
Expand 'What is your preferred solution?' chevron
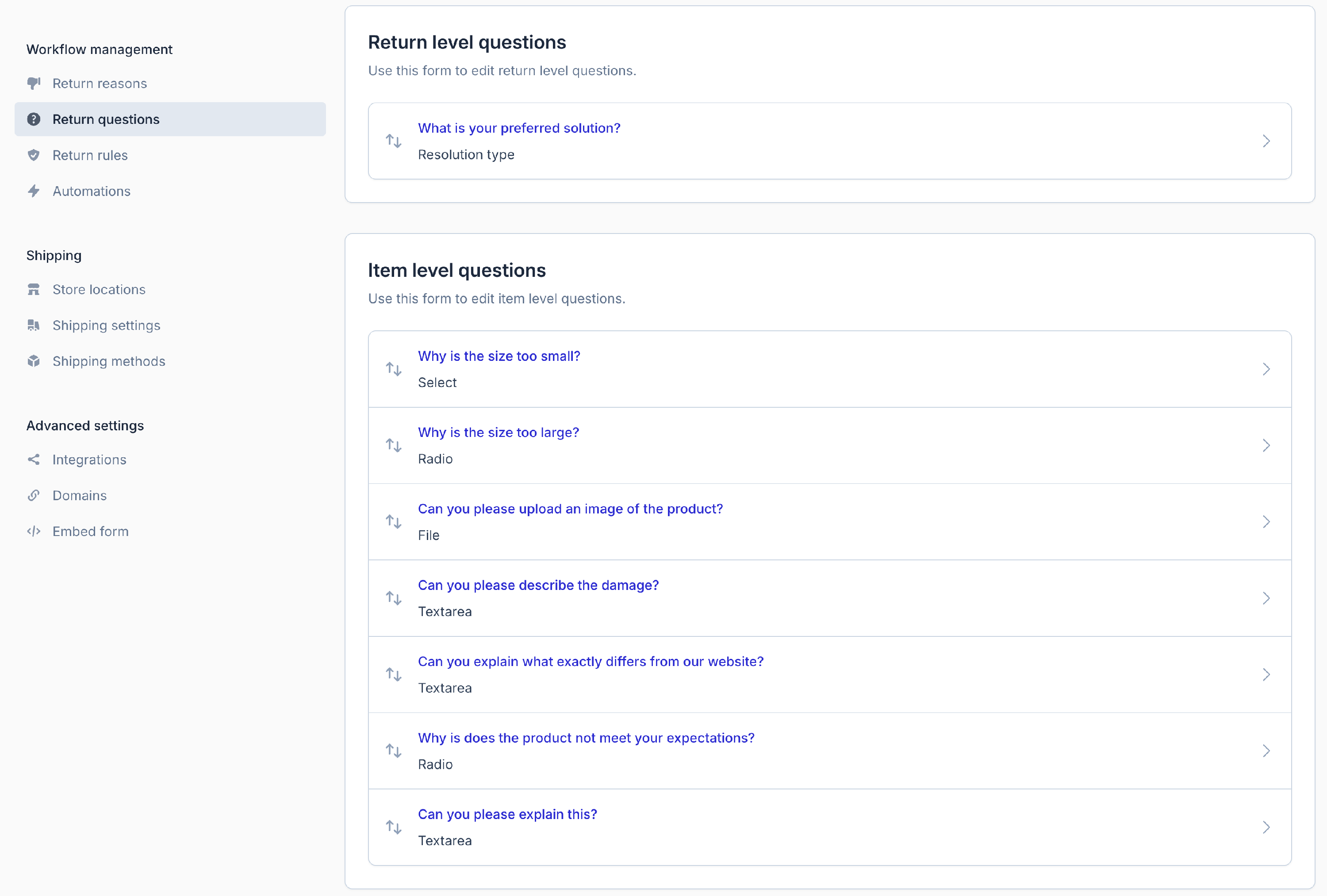coord(1266,141)
